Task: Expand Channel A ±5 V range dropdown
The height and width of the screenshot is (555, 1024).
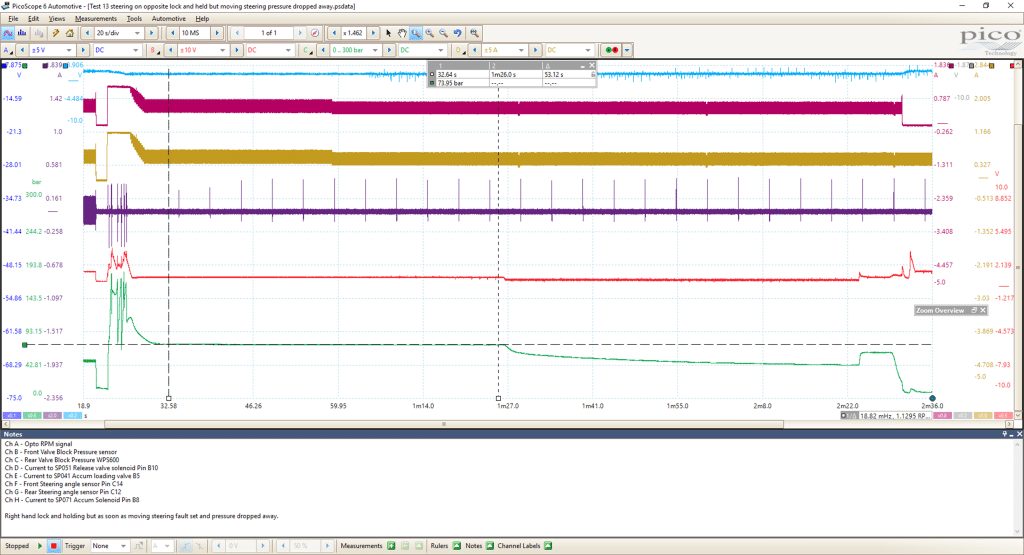Action: [x=52, y=50]
